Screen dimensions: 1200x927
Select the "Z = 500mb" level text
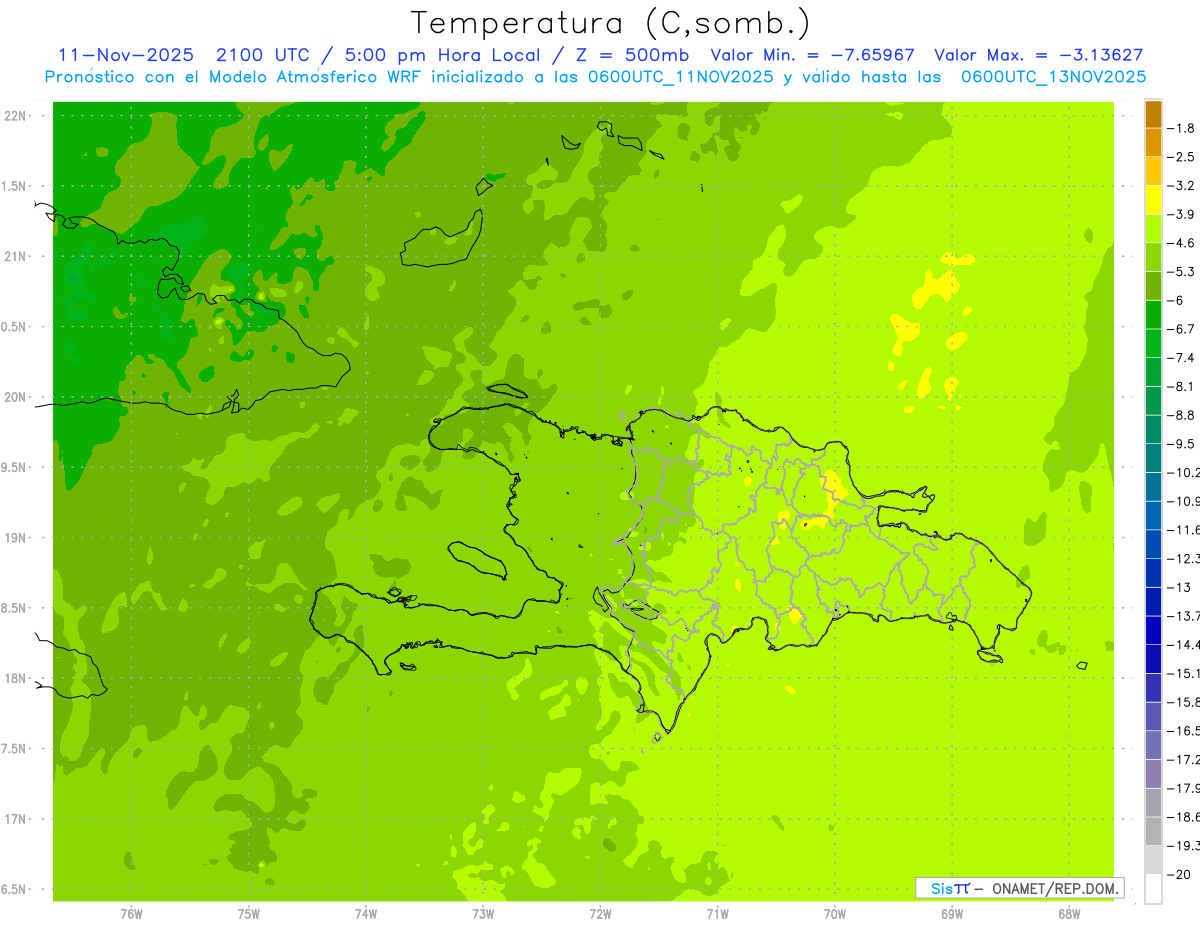point(632,55)
